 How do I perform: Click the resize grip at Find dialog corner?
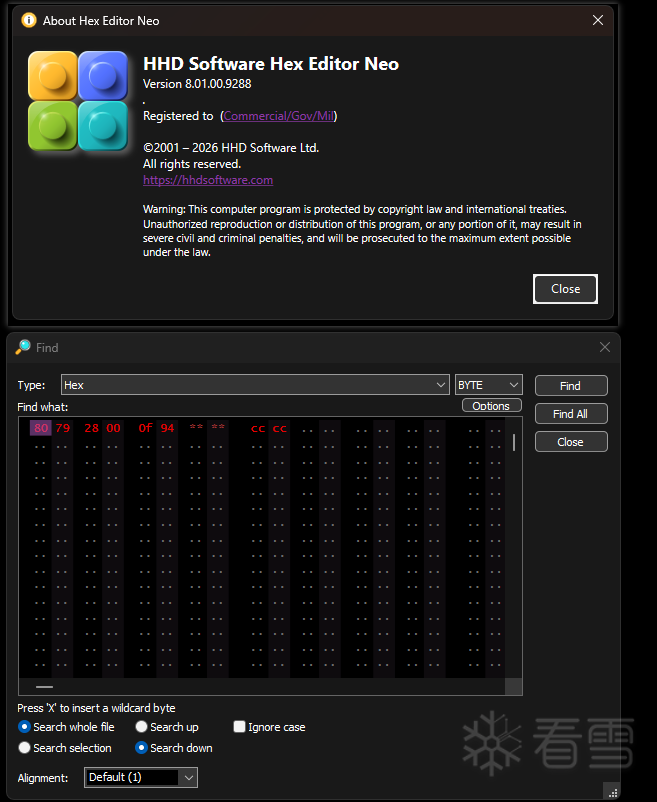[612, 792]
